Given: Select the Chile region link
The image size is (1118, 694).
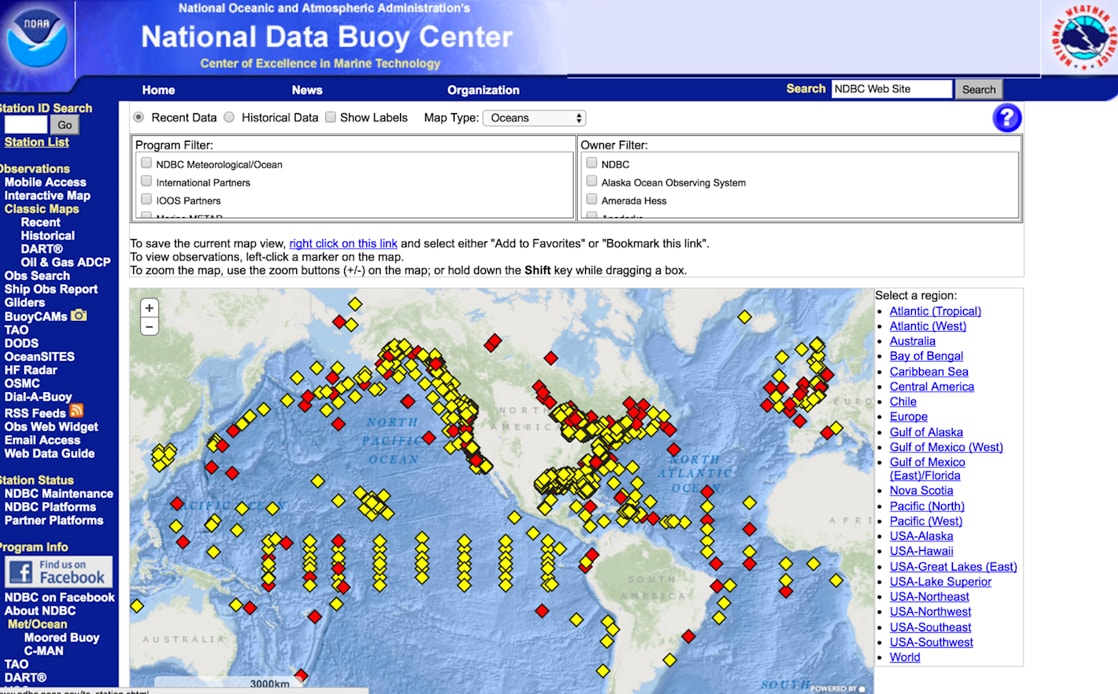Looking at the screenshot, I should click(x=903, y=402).
